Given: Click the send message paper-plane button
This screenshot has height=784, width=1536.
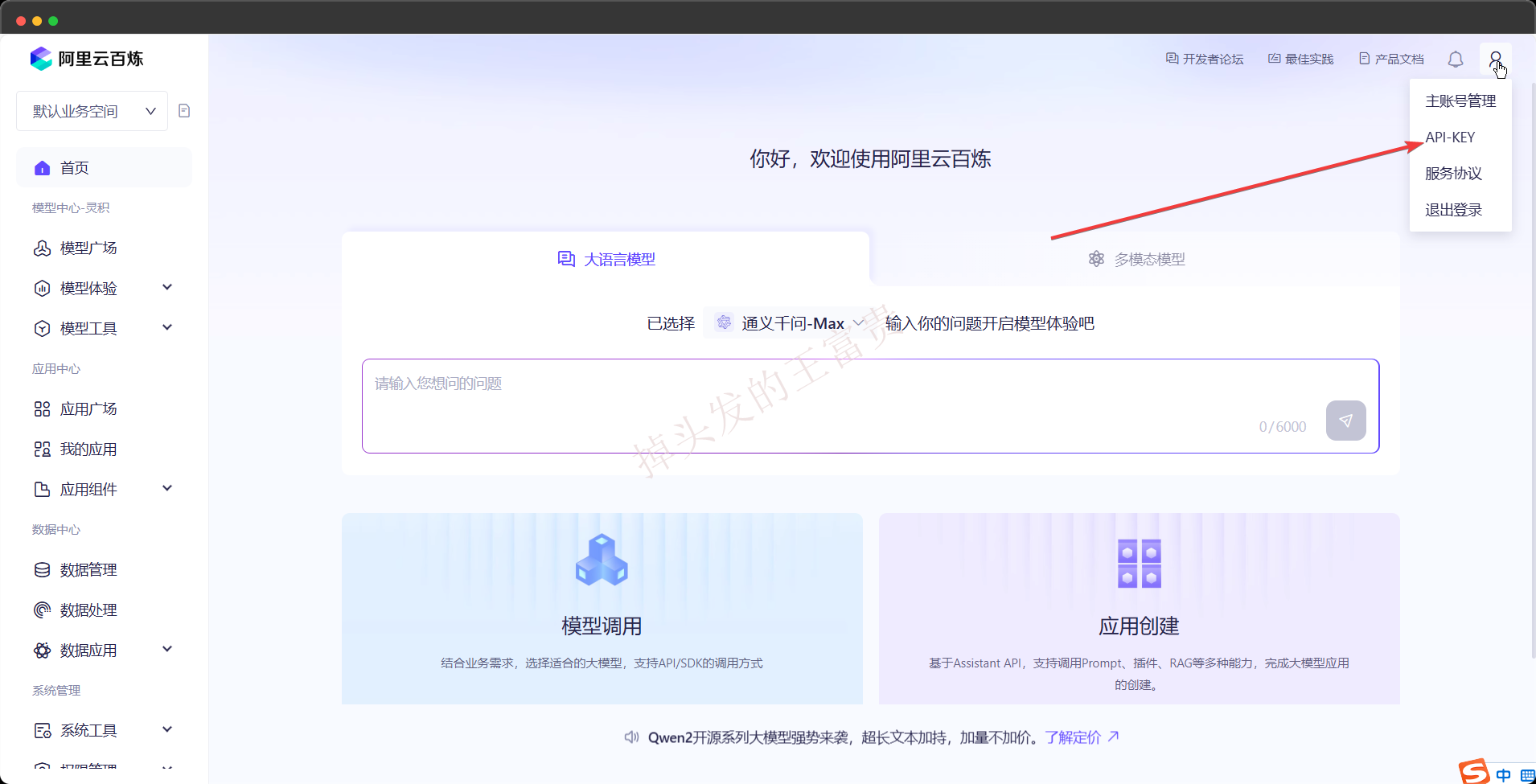Looking at the screenshot, I should click(x=1345, y=421).
